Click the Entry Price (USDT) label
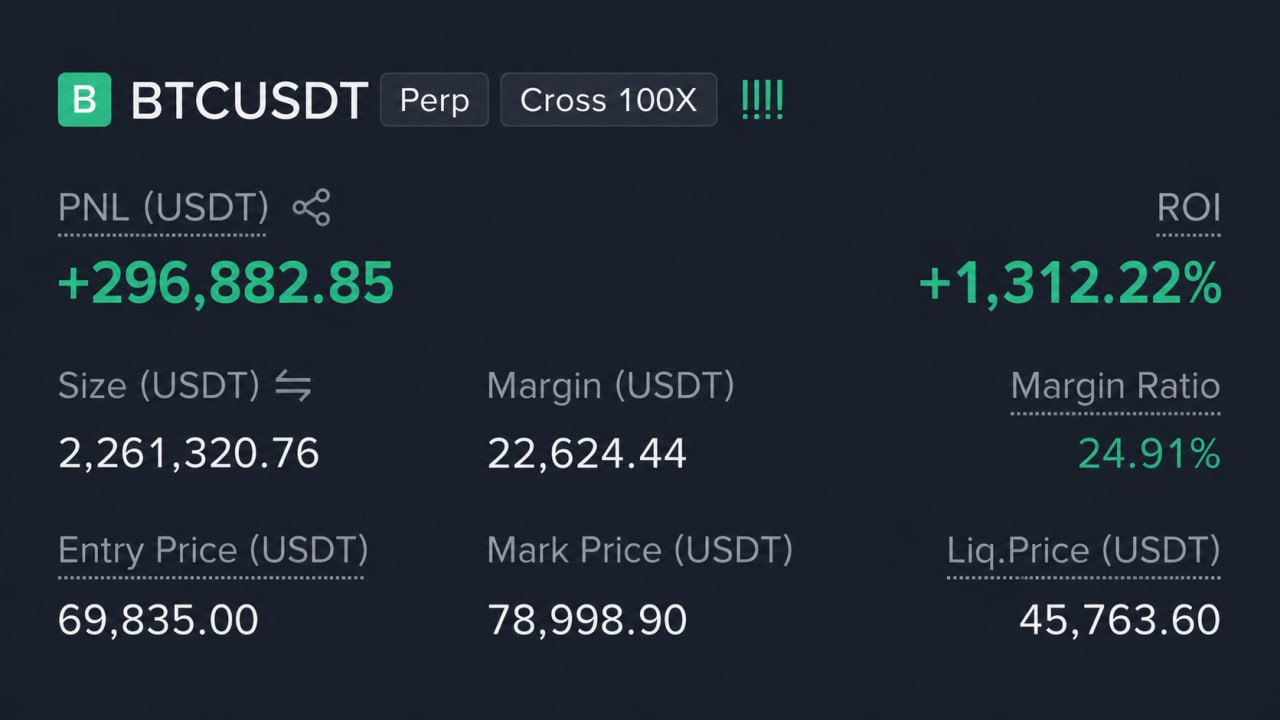This screenshot has width=1280, height=720. click(213, 550)
